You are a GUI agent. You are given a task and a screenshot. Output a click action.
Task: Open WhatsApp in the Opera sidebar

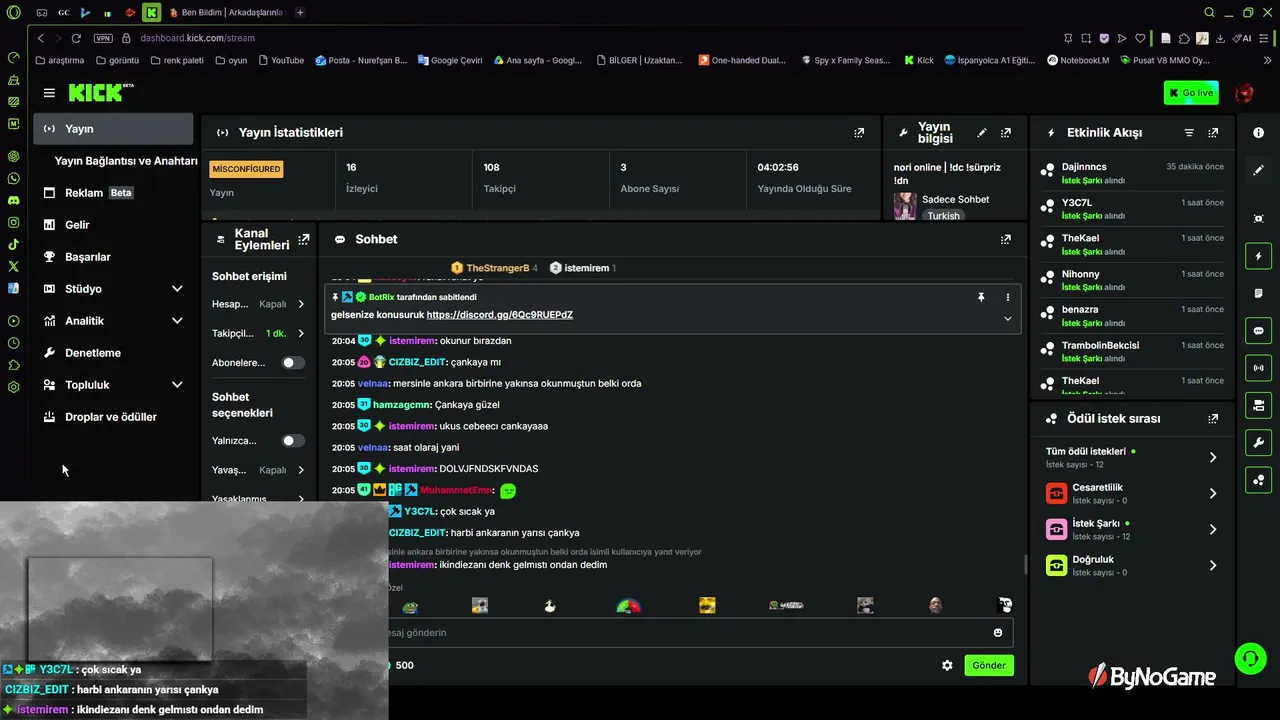pos(13,178)
